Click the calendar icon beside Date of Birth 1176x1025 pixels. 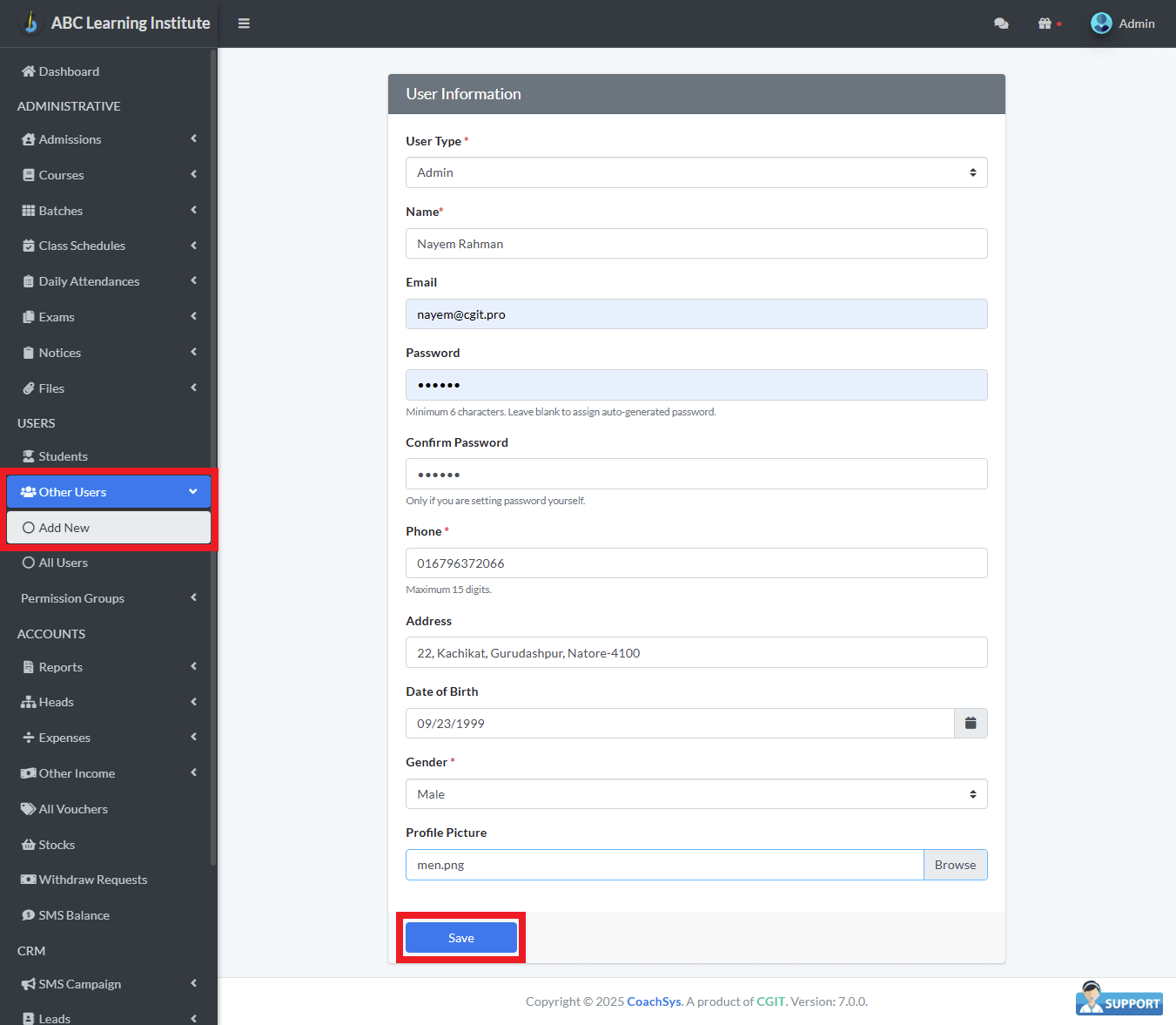(971, 724)
